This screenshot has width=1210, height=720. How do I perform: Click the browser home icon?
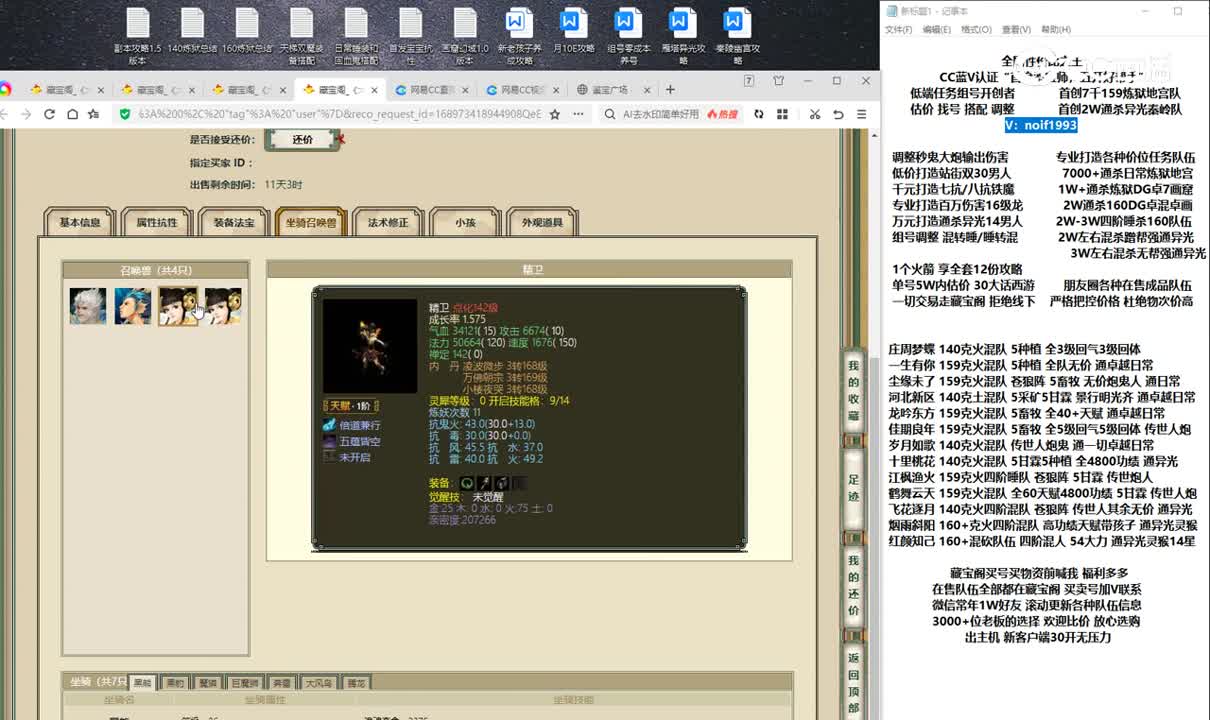point(72,114)
